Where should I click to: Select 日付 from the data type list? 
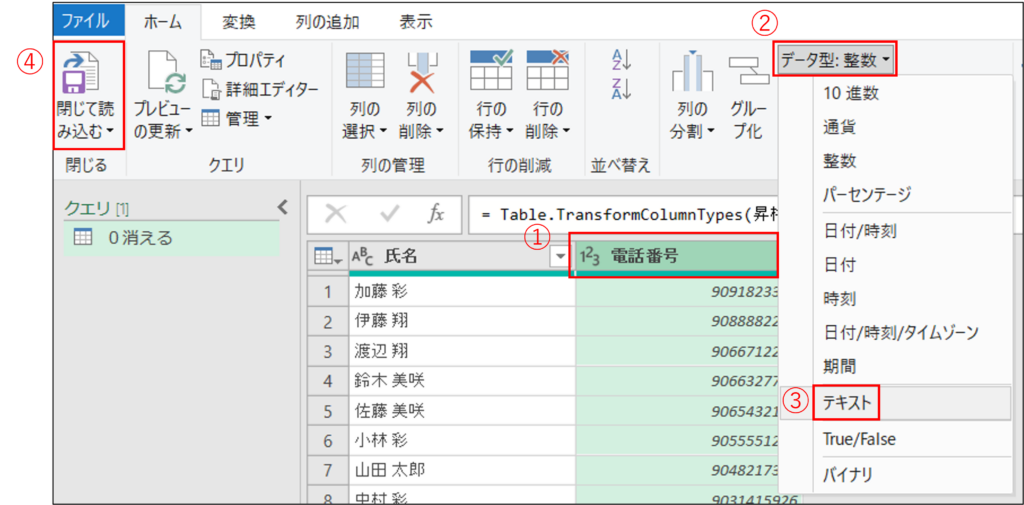tap(839, 265)
